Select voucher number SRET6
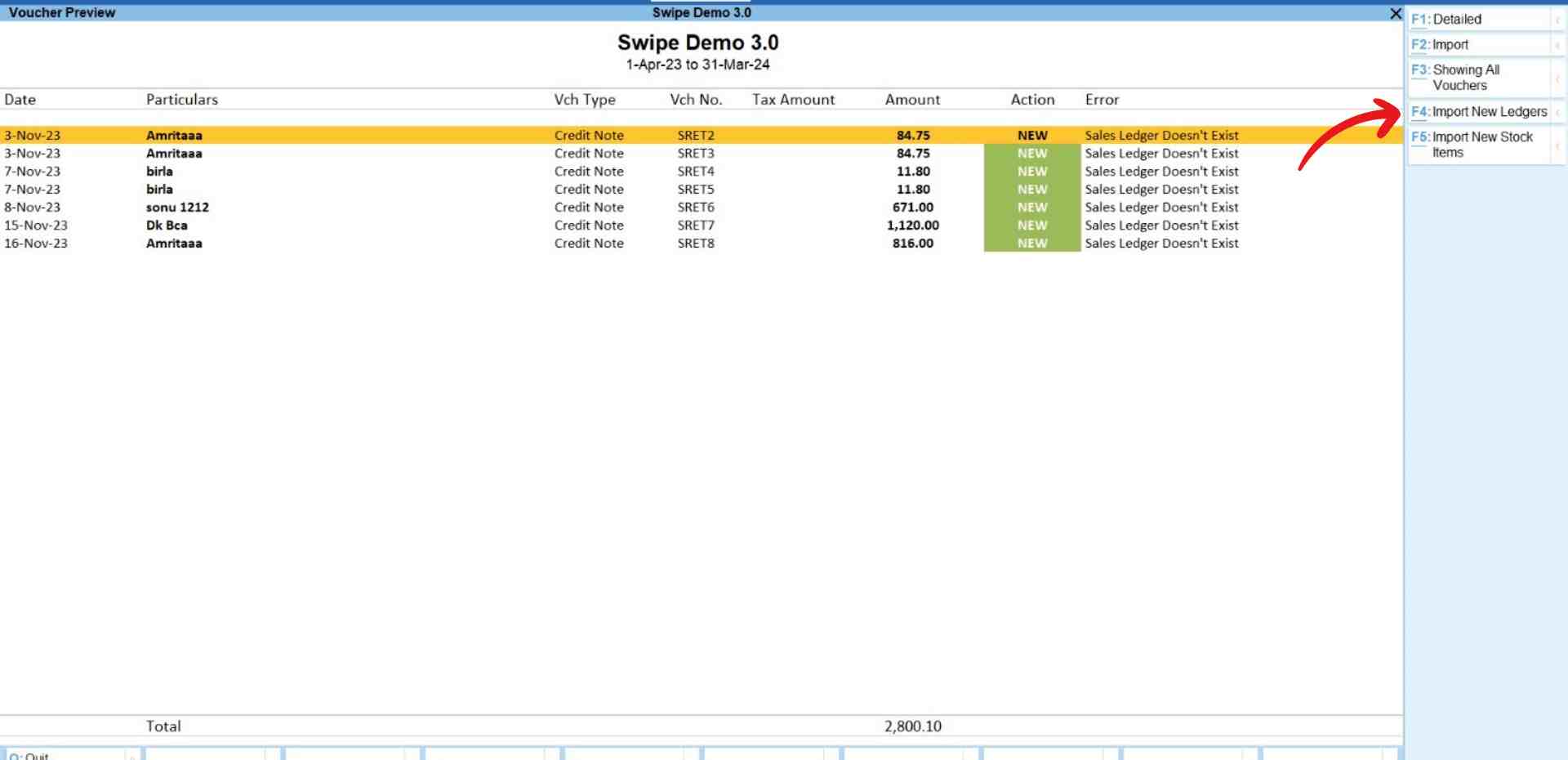 coord(696,208)
